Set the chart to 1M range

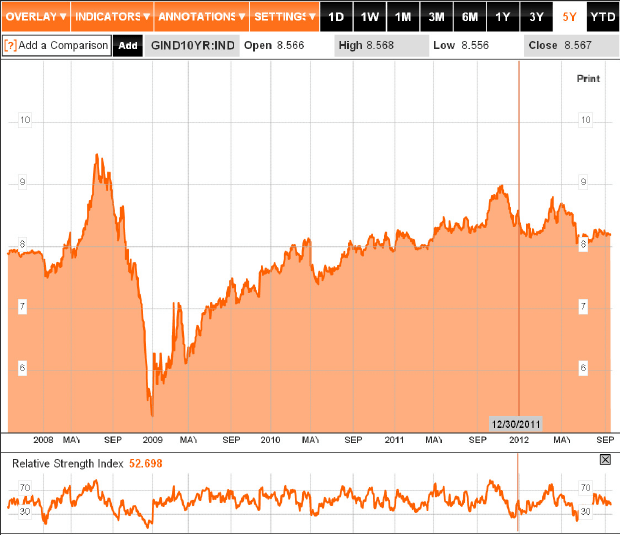pyautogui.click(x=403, y=17)
